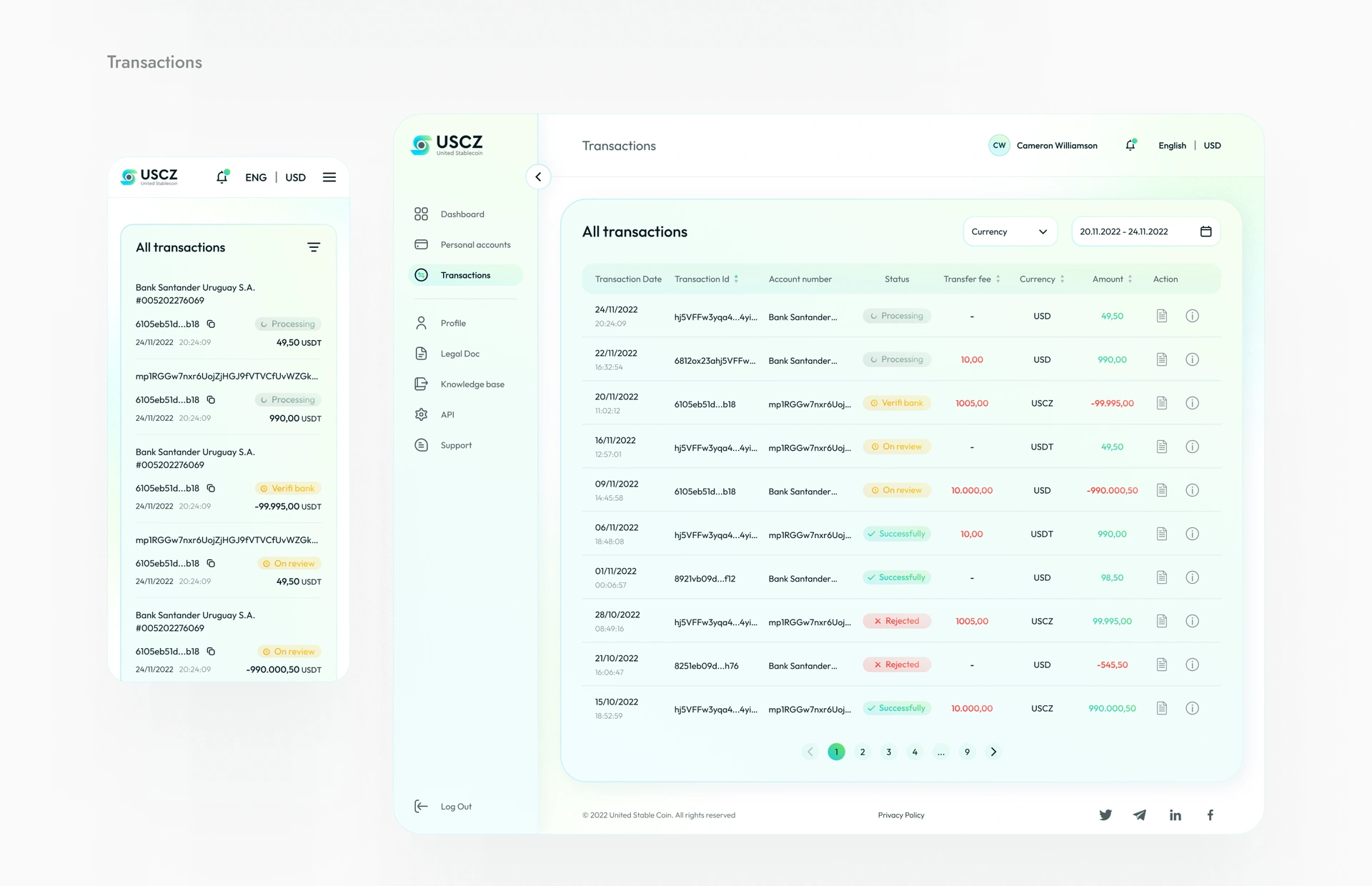View document for the 24/11/2022 transaction
This screenshot has width=1372, height=886.
point(1162,316)
